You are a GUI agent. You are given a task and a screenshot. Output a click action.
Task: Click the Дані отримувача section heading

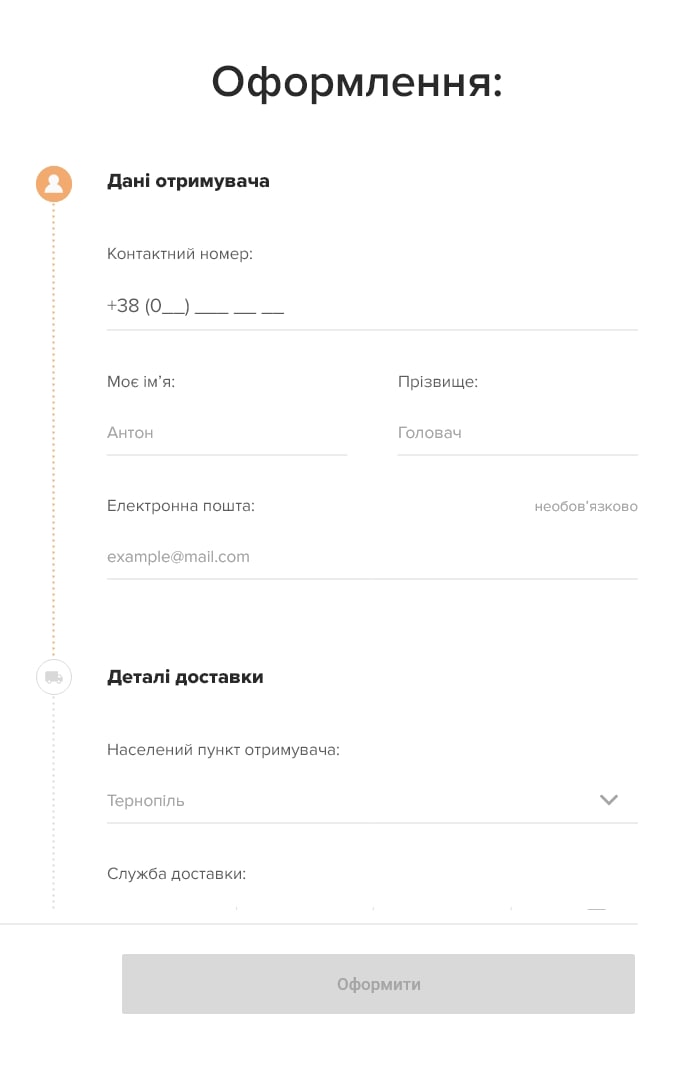pos(188,181)
